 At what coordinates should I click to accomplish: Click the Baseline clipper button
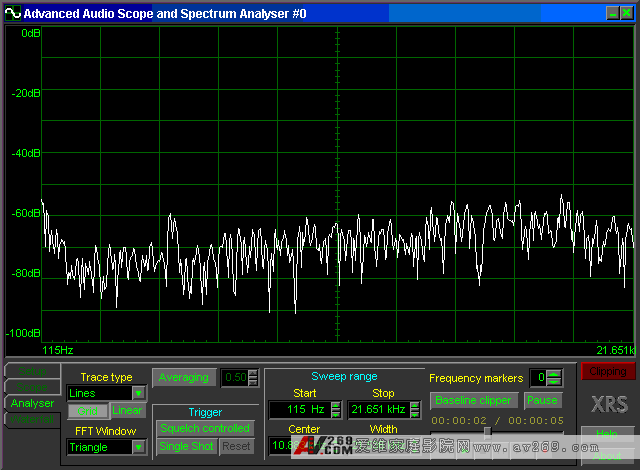pos(474,400)
